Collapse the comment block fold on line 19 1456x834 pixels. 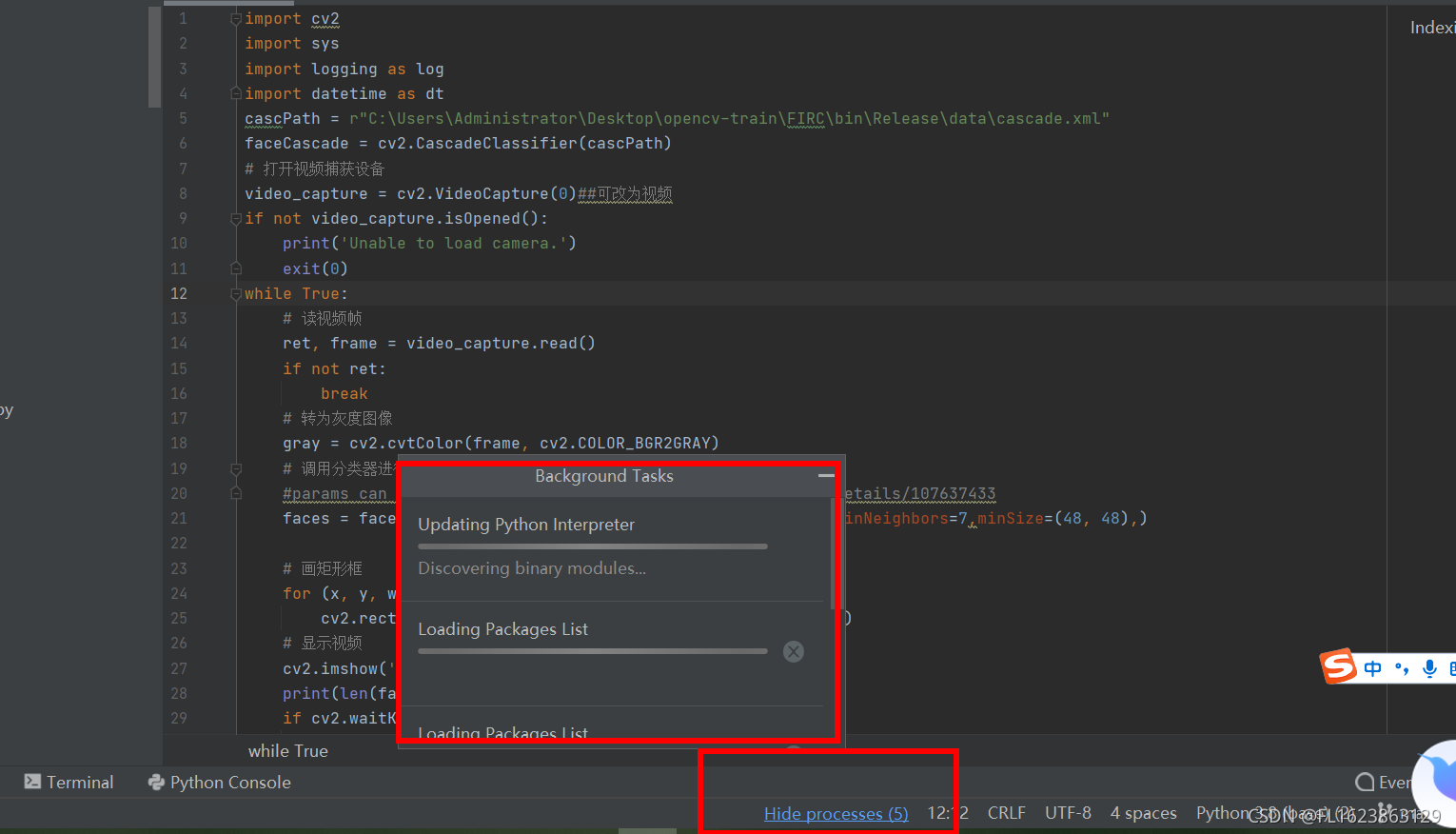(x=236, y=468)
